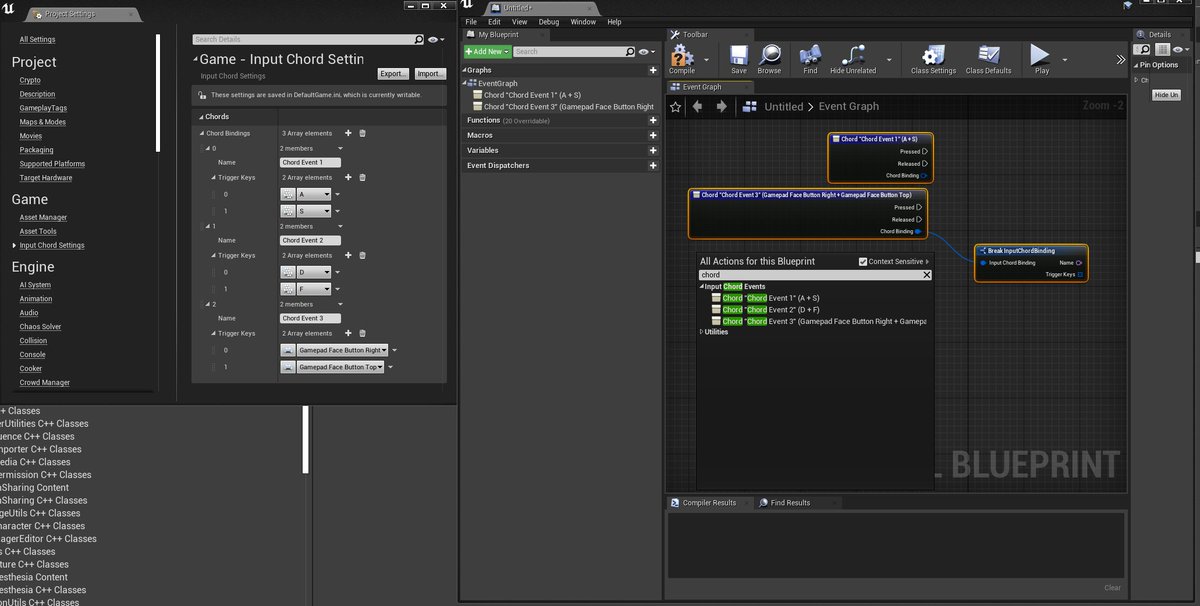Image resolution: width=1200 pixels, height=606 pixels.
Task: Open All Settings link
Action: (38, 40)
